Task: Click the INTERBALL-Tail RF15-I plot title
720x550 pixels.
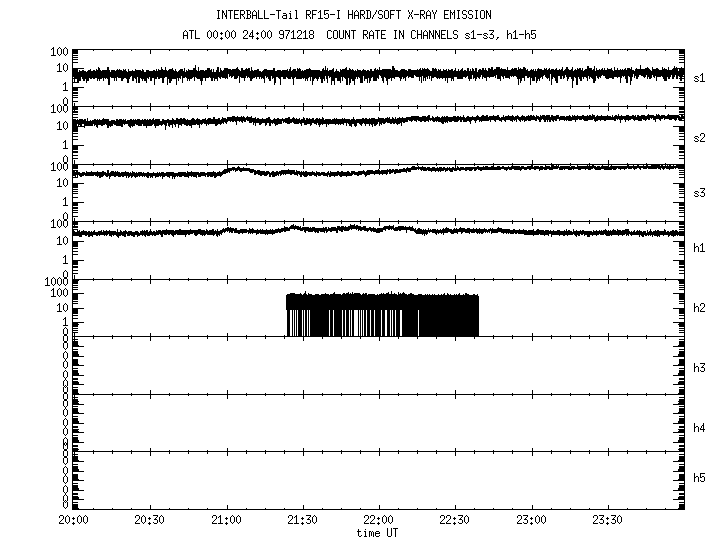Action: 354,15
